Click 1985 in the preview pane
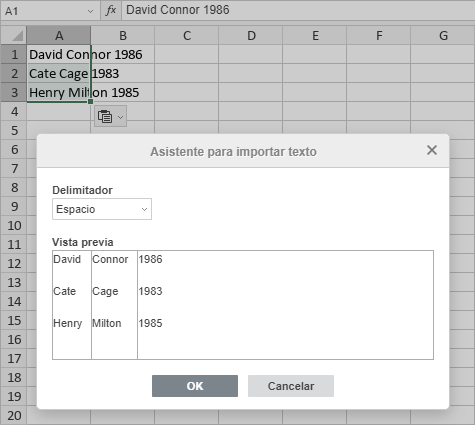The width and height of the screenshot is (475, 425). coord(150,323)
